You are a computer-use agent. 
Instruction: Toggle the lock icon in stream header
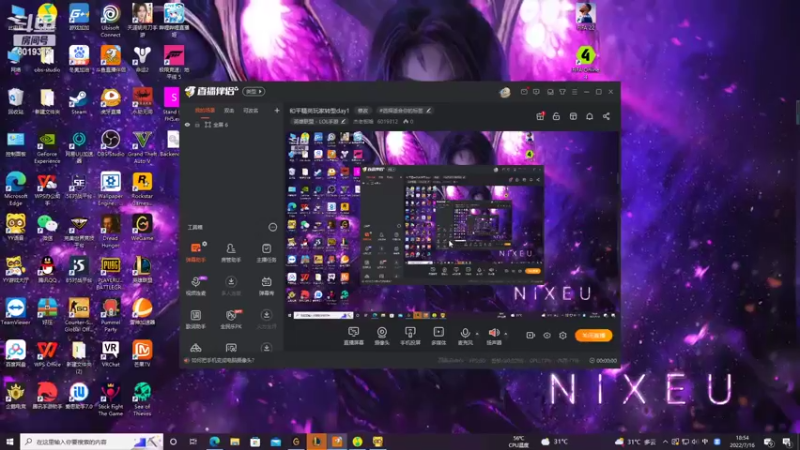[x=556, y=116]
